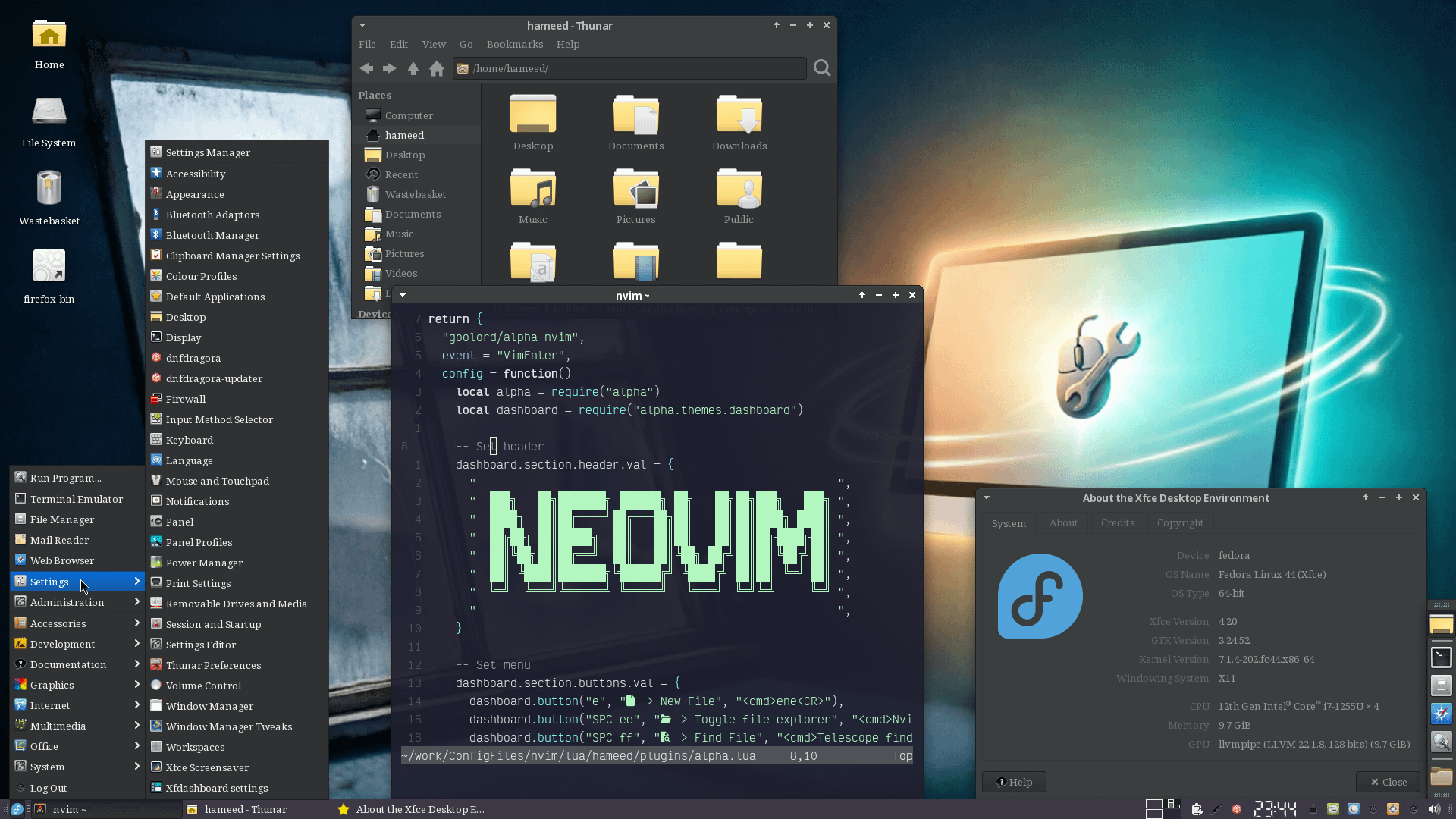Expand the System submenu

point(77,767)
